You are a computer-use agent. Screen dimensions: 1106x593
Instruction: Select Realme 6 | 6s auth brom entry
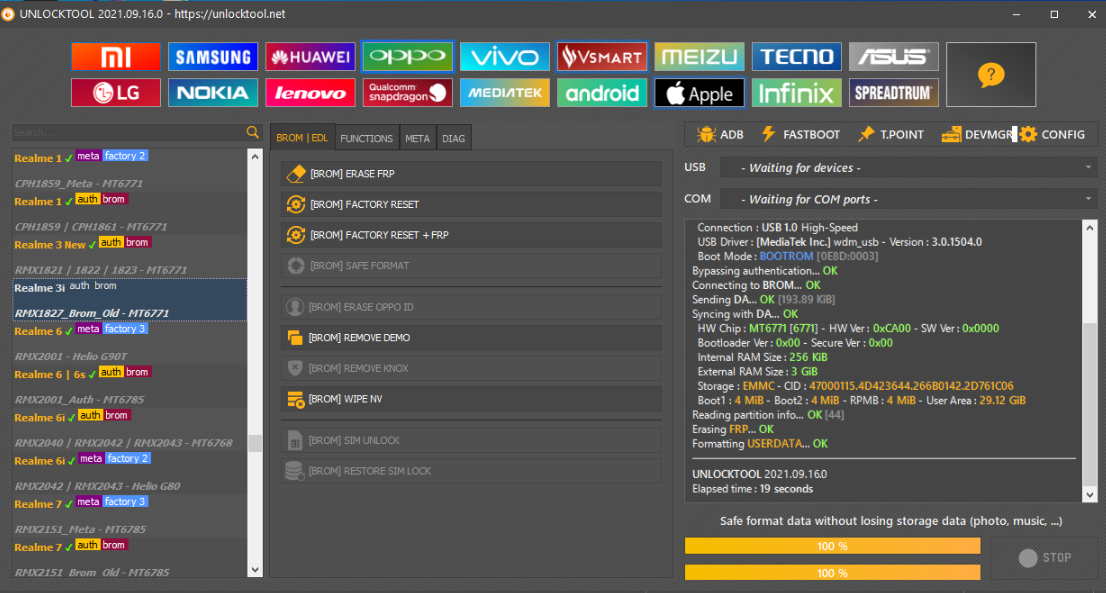pos(130,386)
